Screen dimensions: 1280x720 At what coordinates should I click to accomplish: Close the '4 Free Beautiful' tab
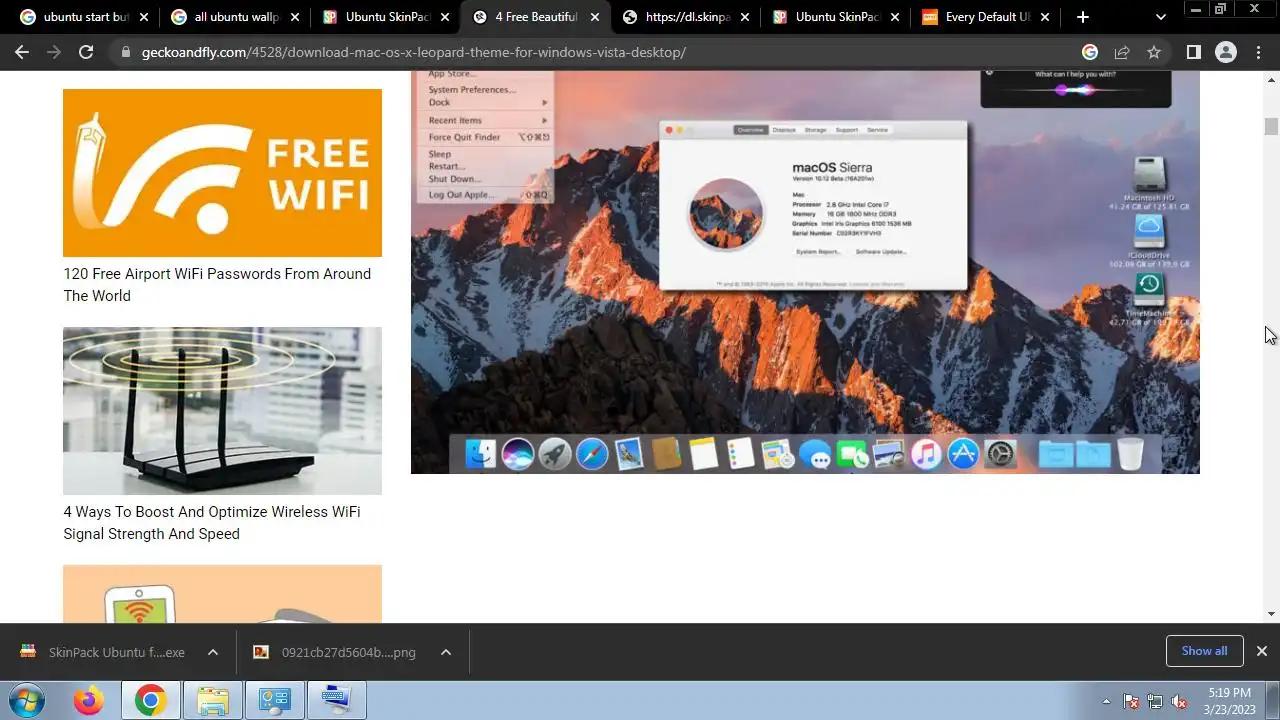coord(595,17)
